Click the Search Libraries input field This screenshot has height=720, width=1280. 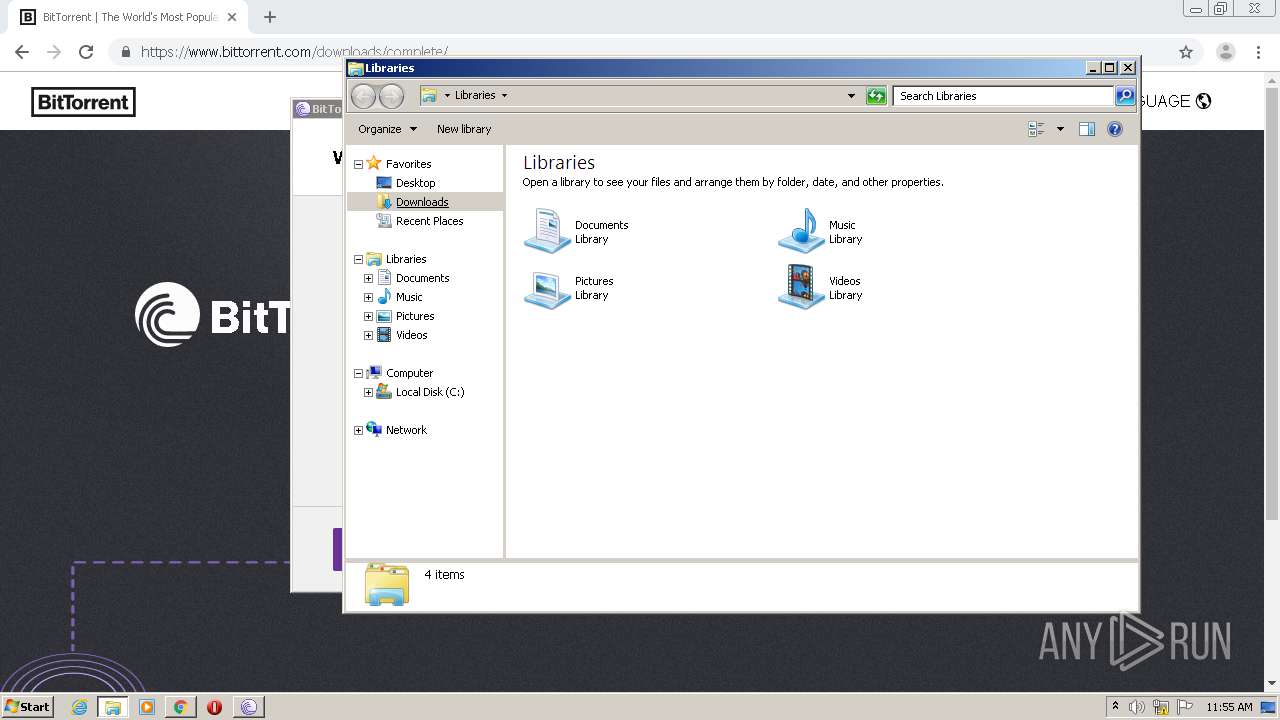point(1002,96)
